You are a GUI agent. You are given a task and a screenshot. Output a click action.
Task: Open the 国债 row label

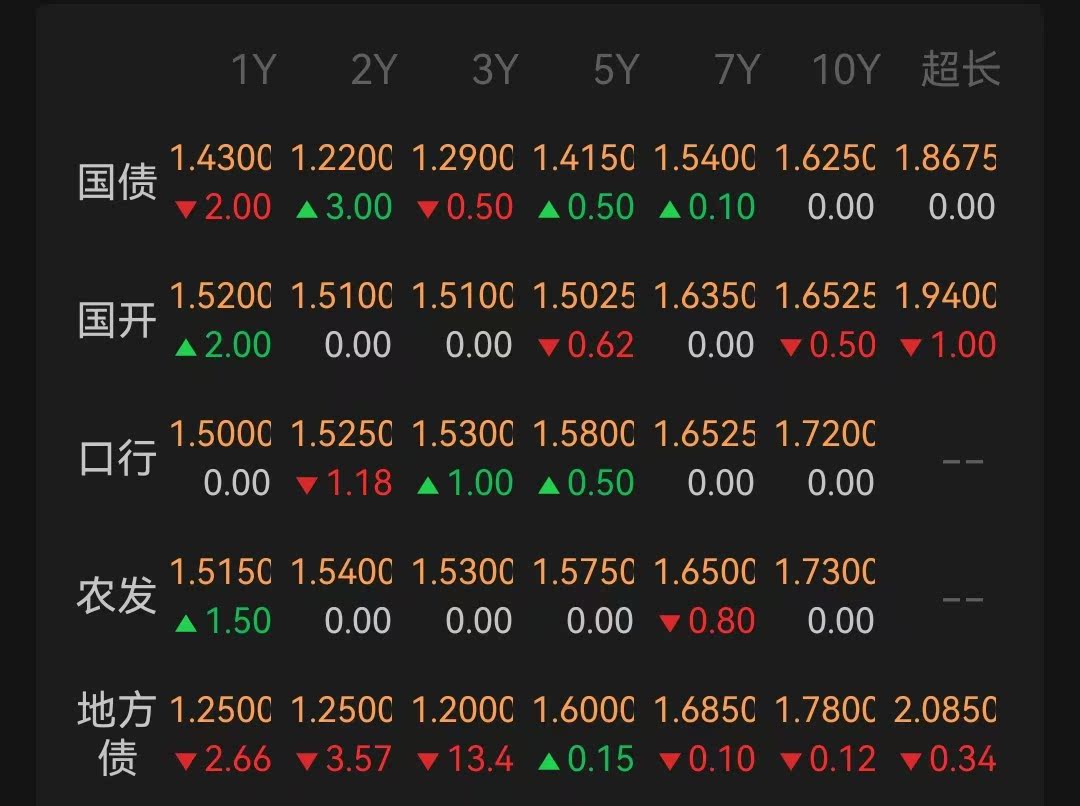pyautogui.click(x=117, y=184)
